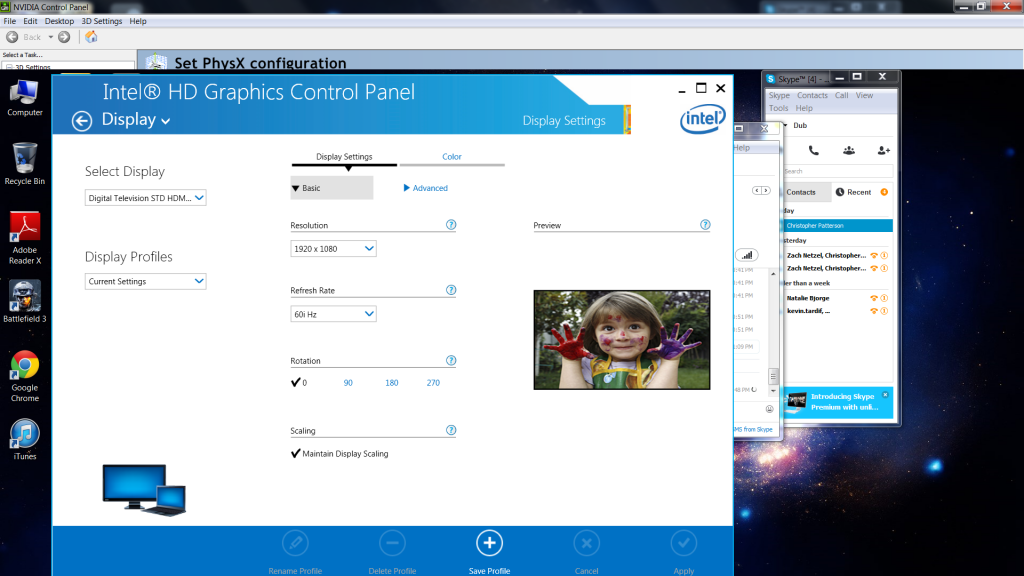This screenshot has width=1024, height=576.
Task: Open the Recycle Bin desktop icon
Action: pyautogui.click(x=25, y=163)
